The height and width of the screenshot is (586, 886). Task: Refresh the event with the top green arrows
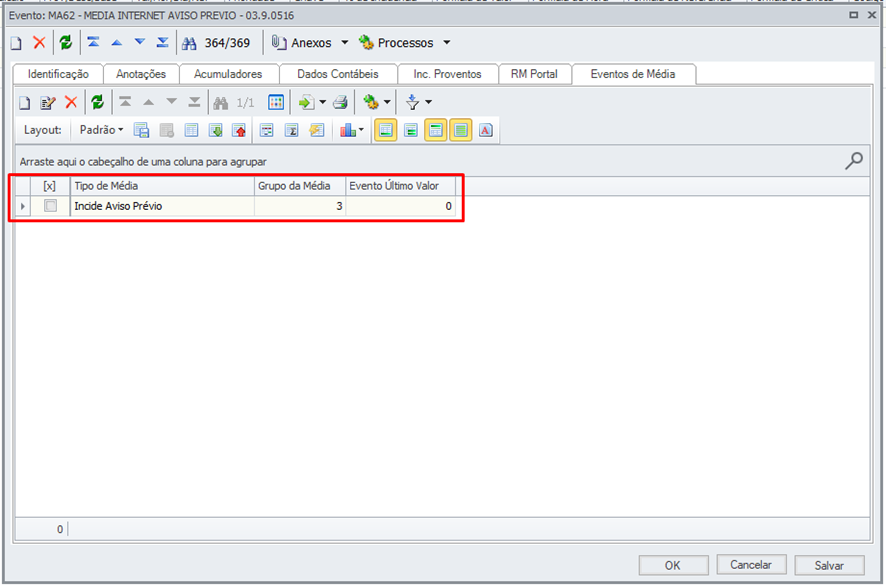(x=66, y=42)
